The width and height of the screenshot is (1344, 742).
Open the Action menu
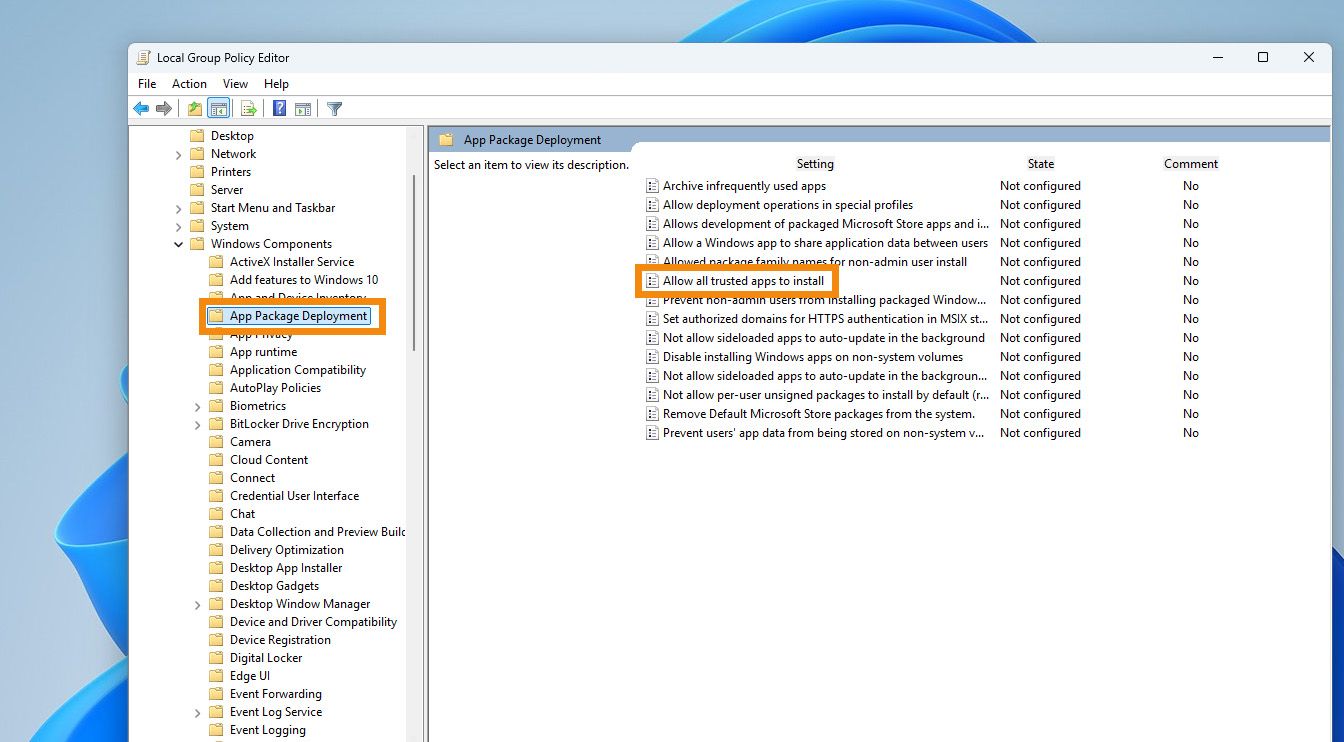189,84
